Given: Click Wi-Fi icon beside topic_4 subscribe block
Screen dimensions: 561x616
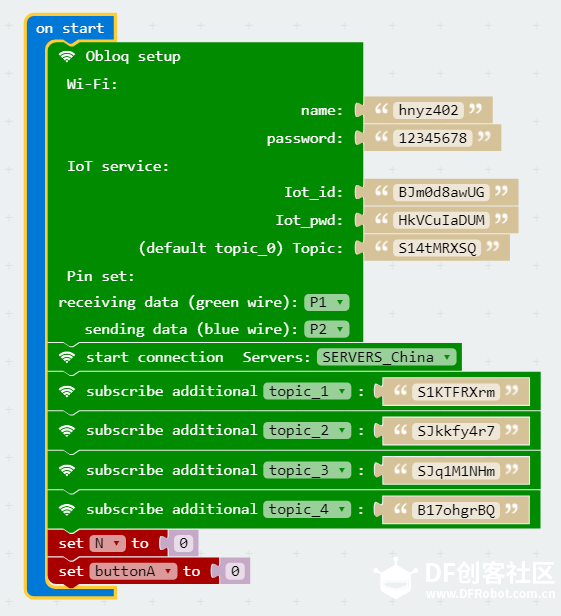Looking at the screenshot, I should click(67, 510).
